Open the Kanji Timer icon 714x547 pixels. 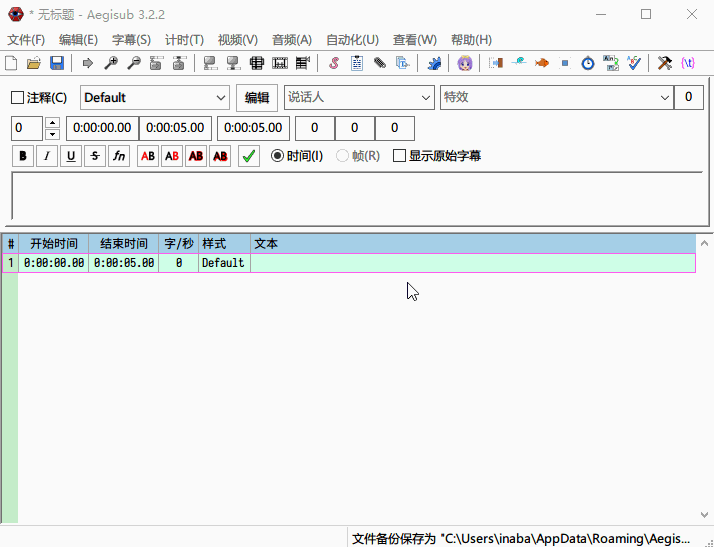coord(611,63)
